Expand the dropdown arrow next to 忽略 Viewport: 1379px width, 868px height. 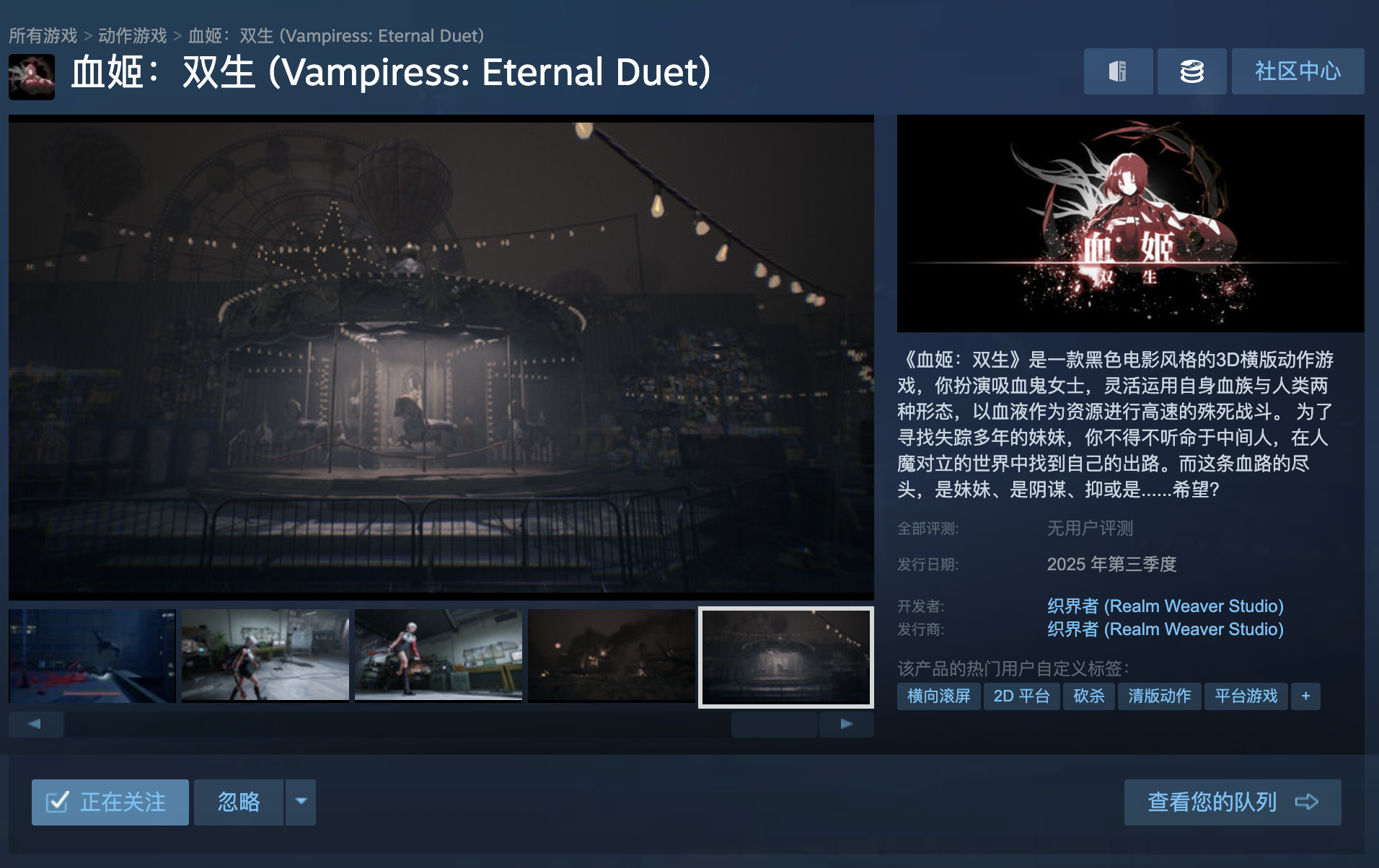coord(301,802)
